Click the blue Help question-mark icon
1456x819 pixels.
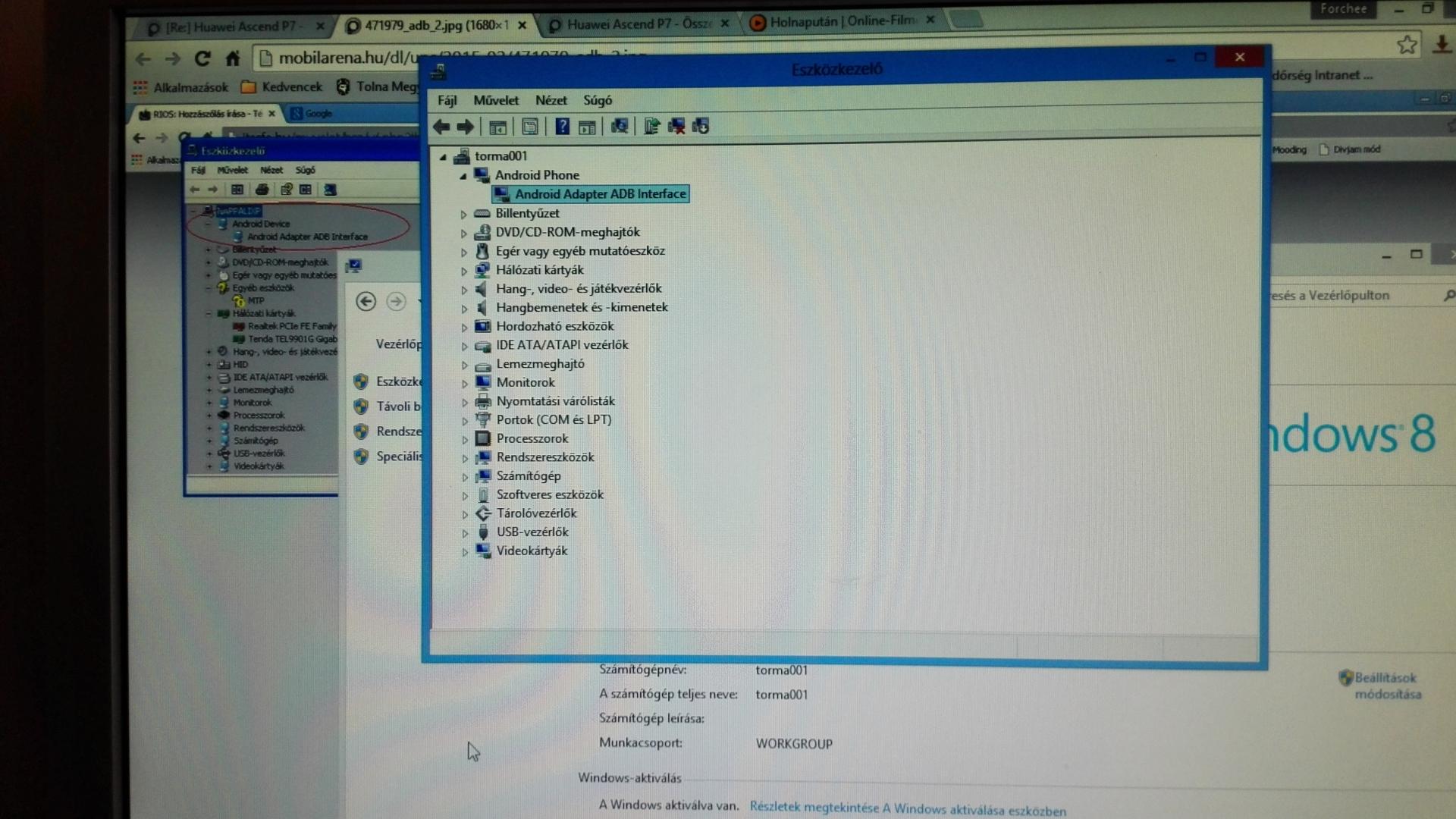[x=562, y=127]
